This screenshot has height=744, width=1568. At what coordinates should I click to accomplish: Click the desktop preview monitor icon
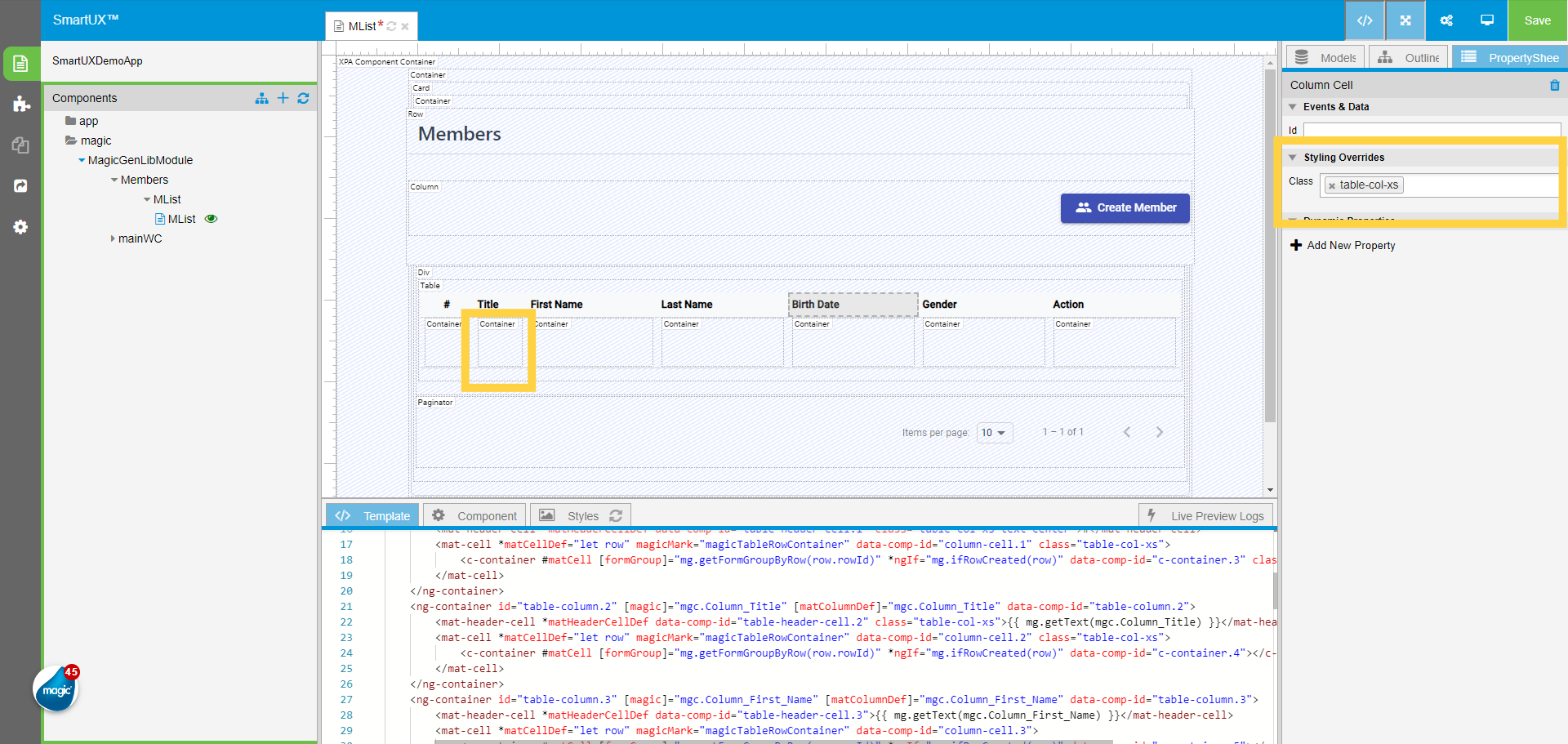1486,20
